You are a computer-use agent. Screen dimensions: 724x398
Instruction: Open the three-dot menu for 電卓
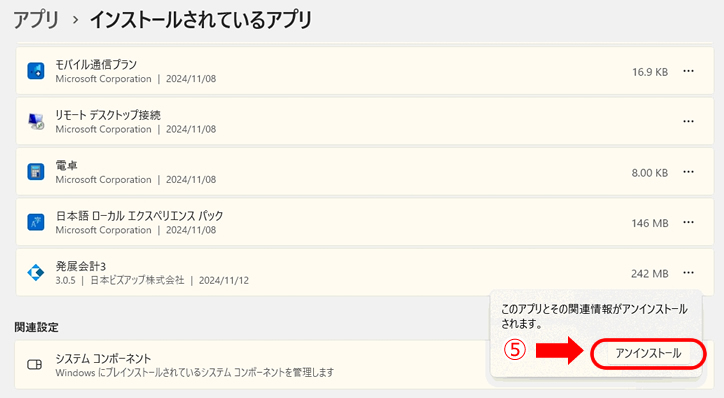(x=688, y=172)
